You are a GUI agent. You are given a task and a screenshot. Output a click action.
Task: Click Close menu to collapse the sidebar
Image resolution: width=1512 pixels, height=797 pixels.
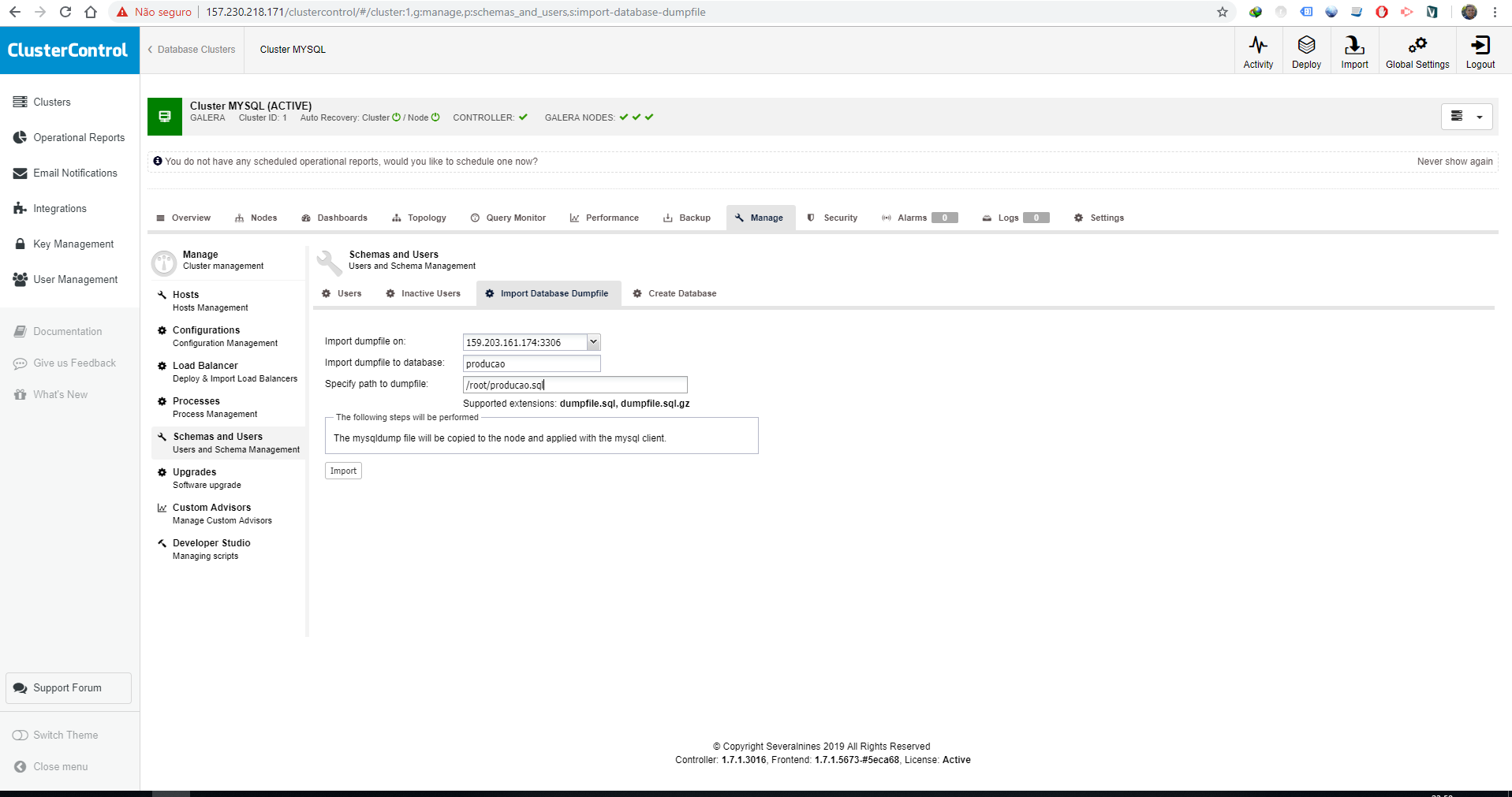point(59,766)
